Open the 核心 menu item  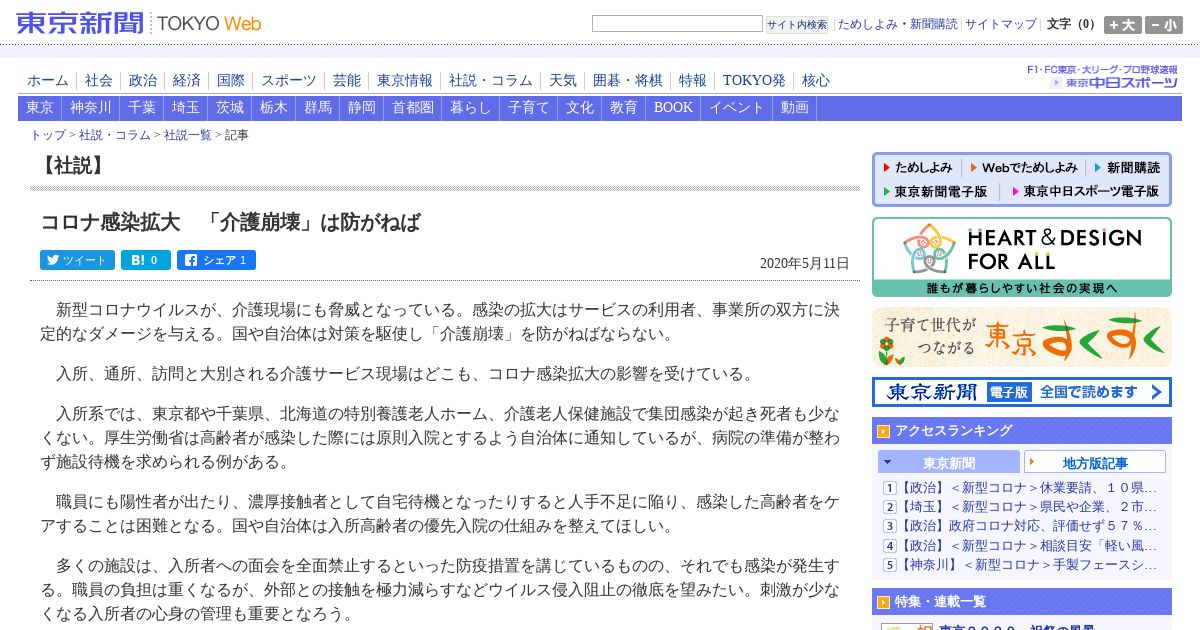point(816,80)
